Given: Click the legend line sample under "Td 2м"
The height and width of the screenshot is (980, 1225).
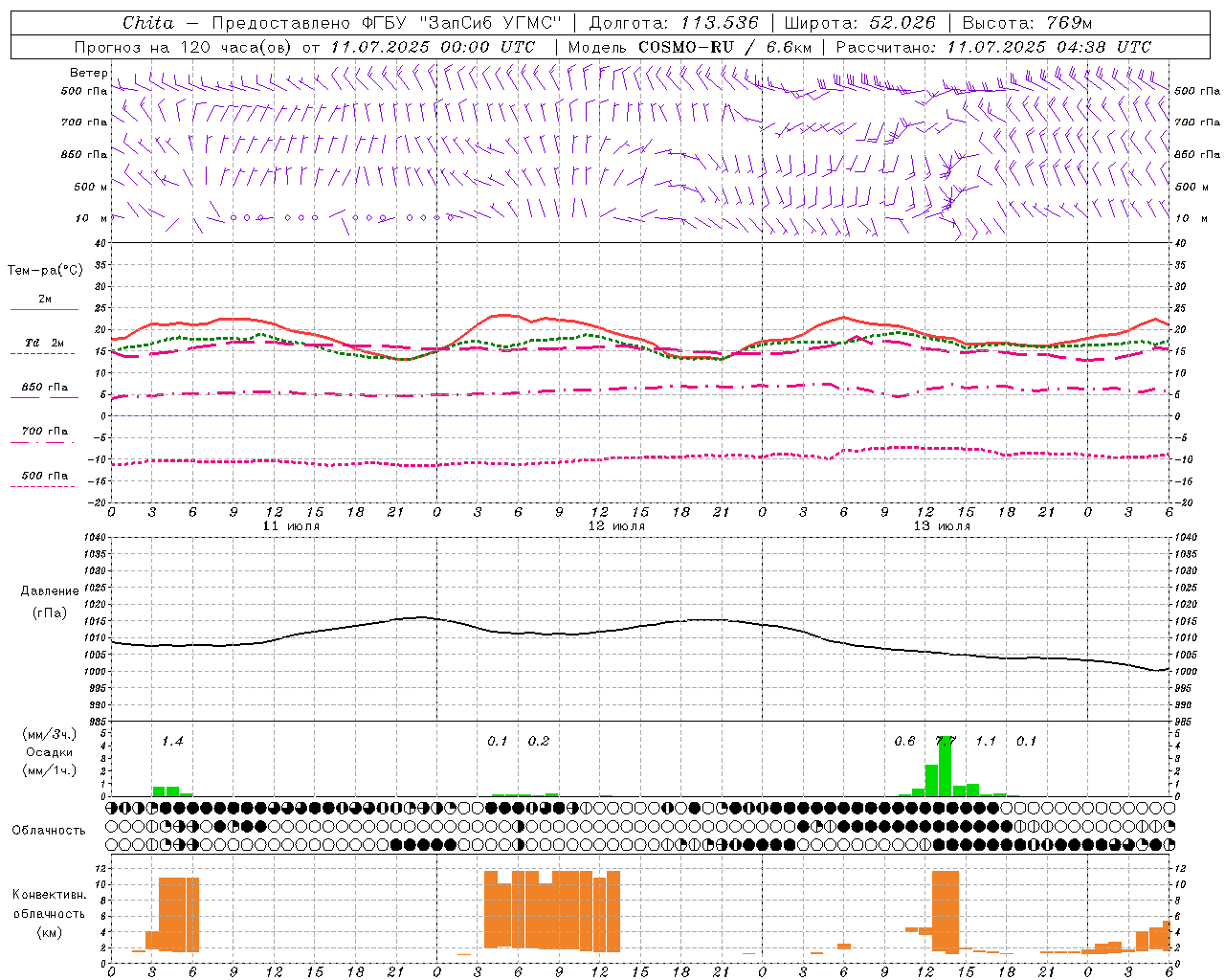Looking at the screenshot, I should (42, 353).
